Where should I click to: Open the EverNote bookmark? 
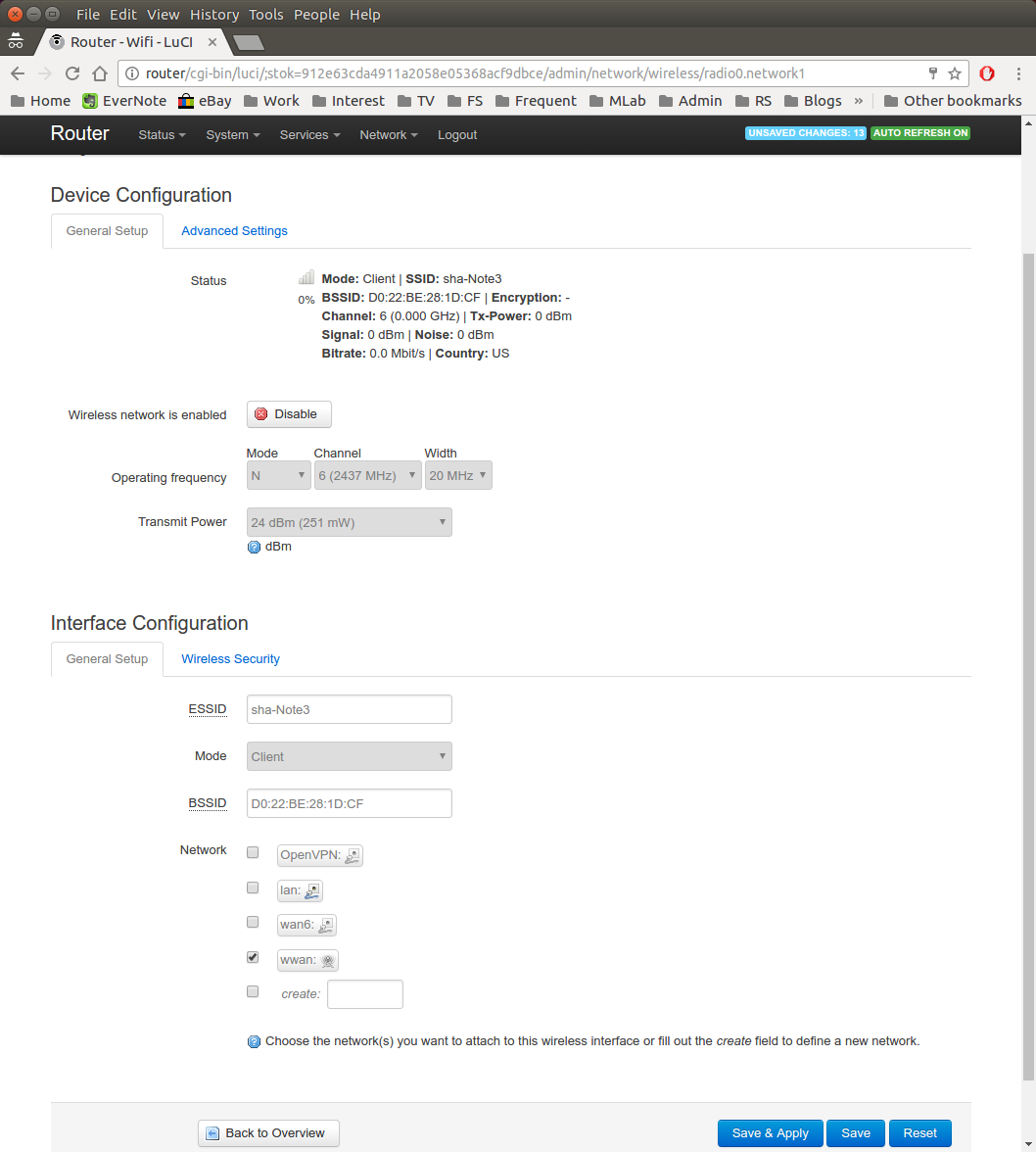click(x=124, y=101)
